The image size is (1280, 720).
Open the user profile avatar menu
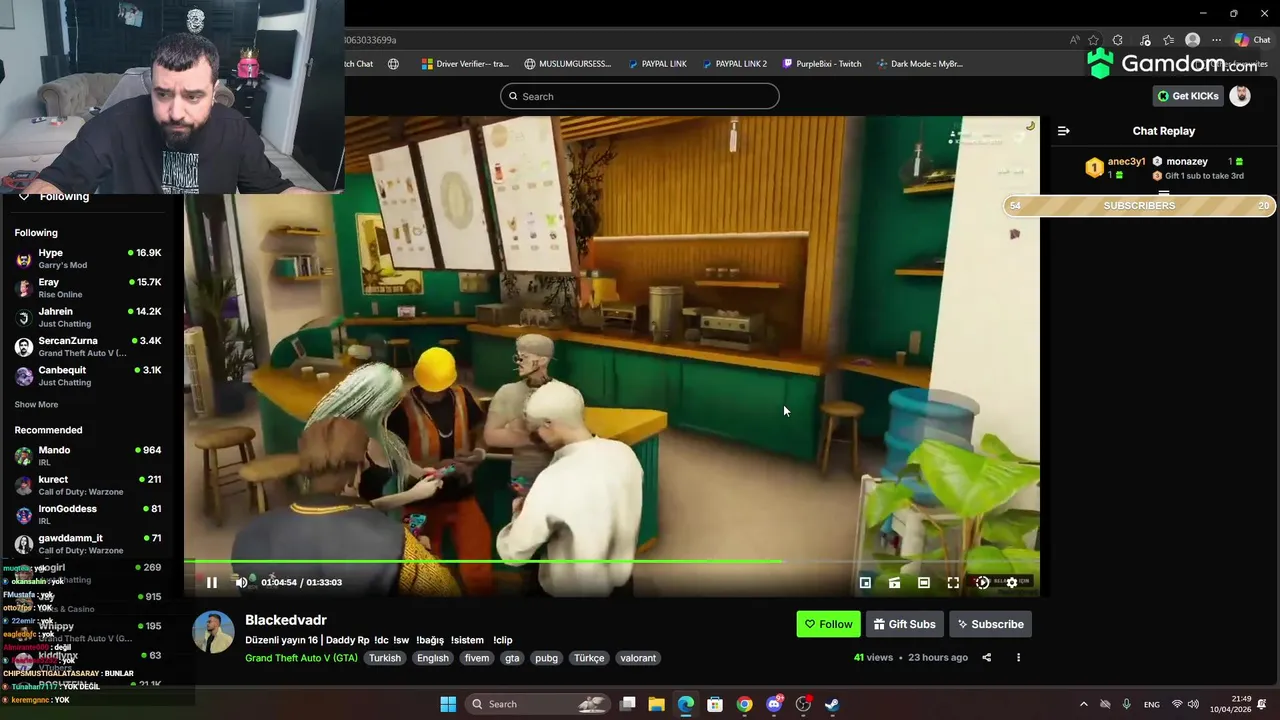(1240, 96)
